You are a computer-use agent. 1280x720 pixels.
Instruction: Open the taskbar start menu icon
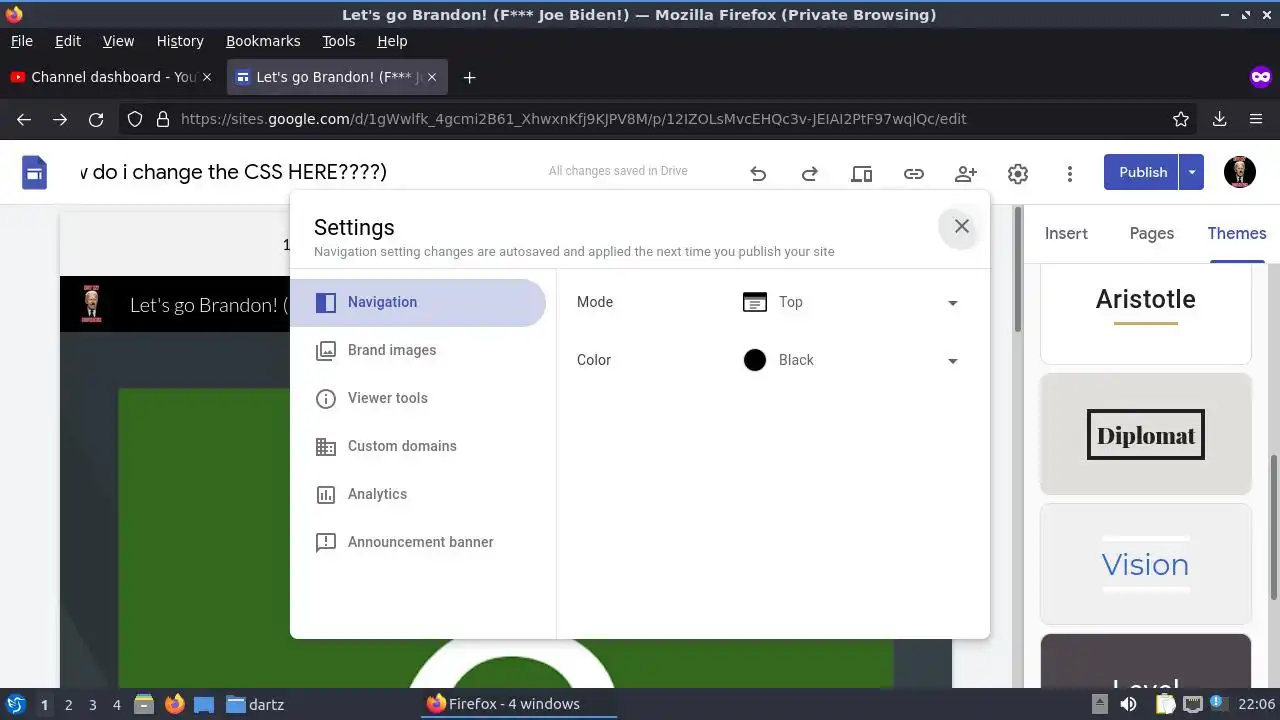(x=15, y=704)
